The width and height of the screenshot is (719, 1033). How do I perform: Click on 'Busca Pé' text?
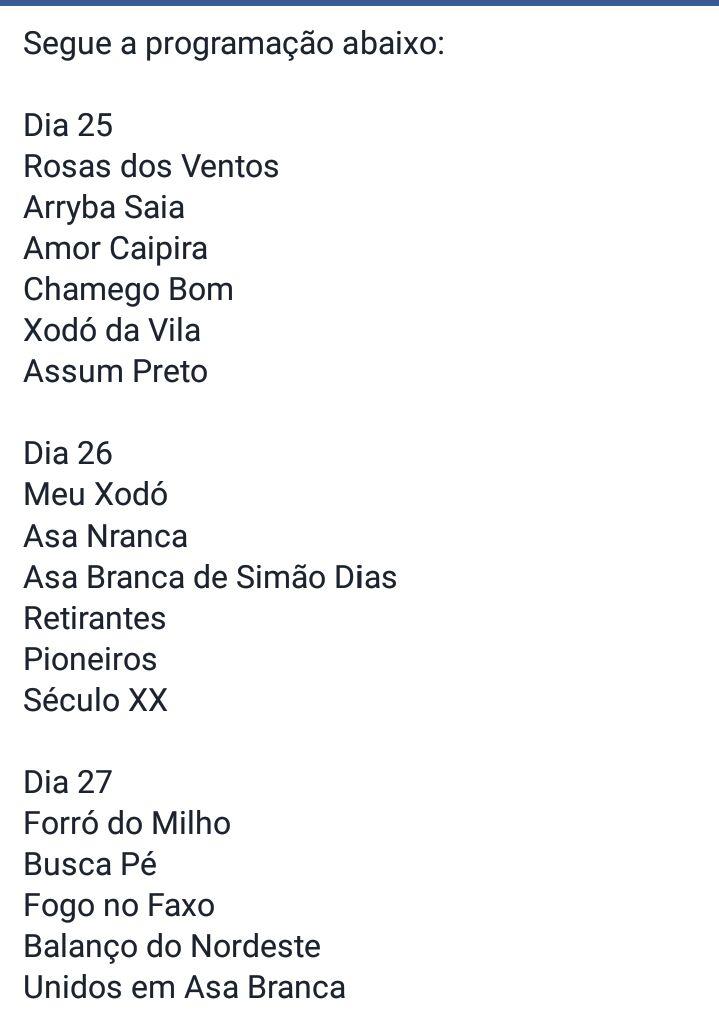click(90, 864)
